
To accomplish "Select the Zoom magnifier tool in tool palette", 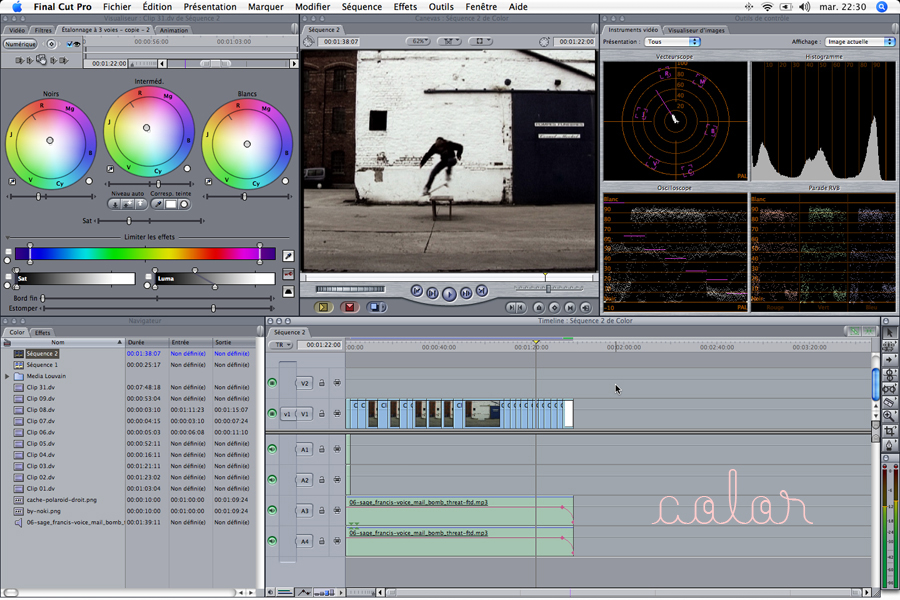I will tap(890, 416).
